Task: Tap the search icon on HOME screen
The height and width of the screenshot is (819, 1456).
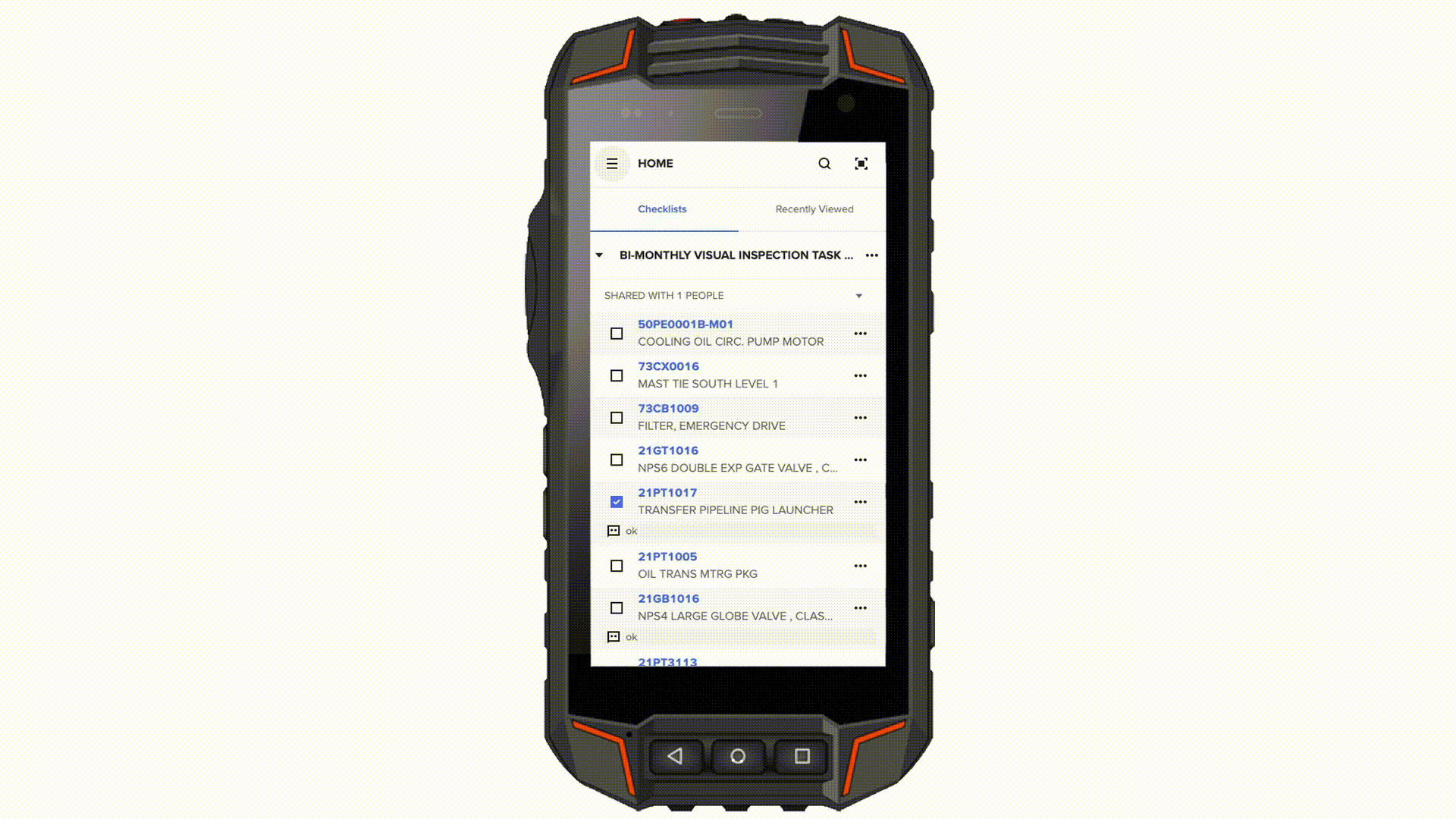Action: (x=824, y=163)
